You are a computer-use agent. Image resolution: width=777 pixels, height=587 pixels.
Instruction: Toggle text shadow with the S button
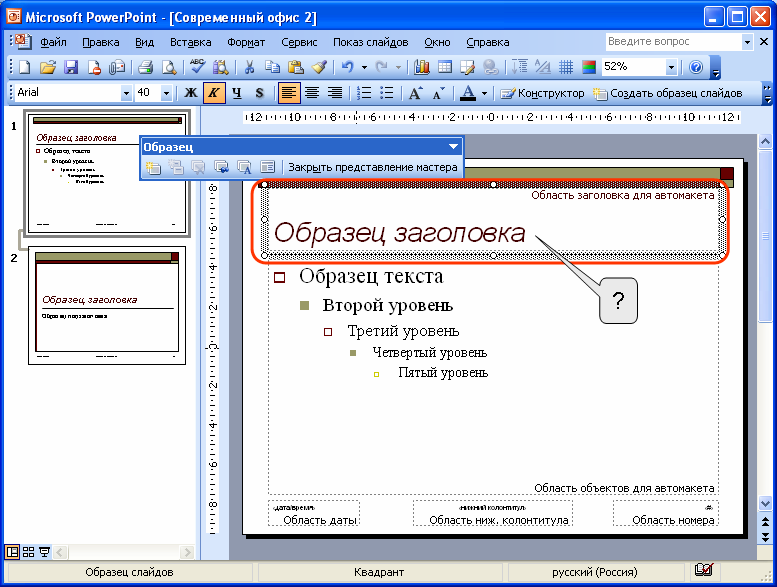click(x=260, y=93)
